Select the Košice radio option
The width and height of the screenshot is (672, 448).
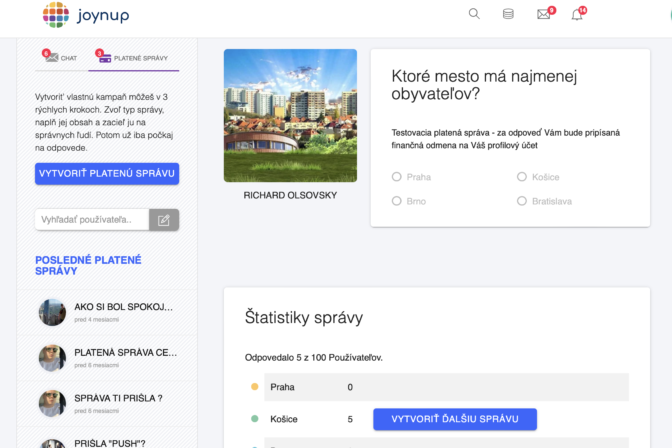coord(522,177)
